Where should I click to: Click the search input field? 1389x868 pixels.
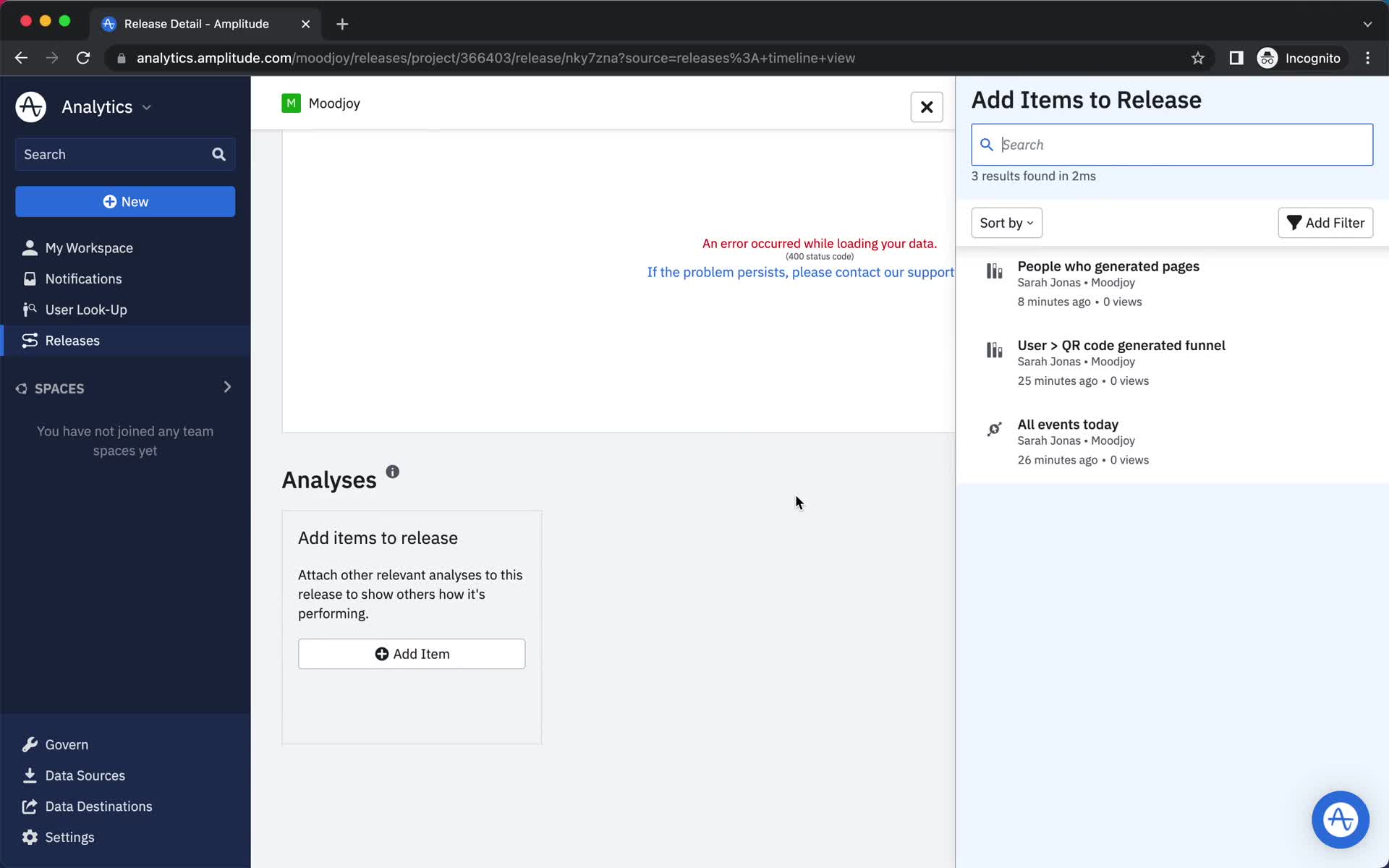coord(1172,144)
